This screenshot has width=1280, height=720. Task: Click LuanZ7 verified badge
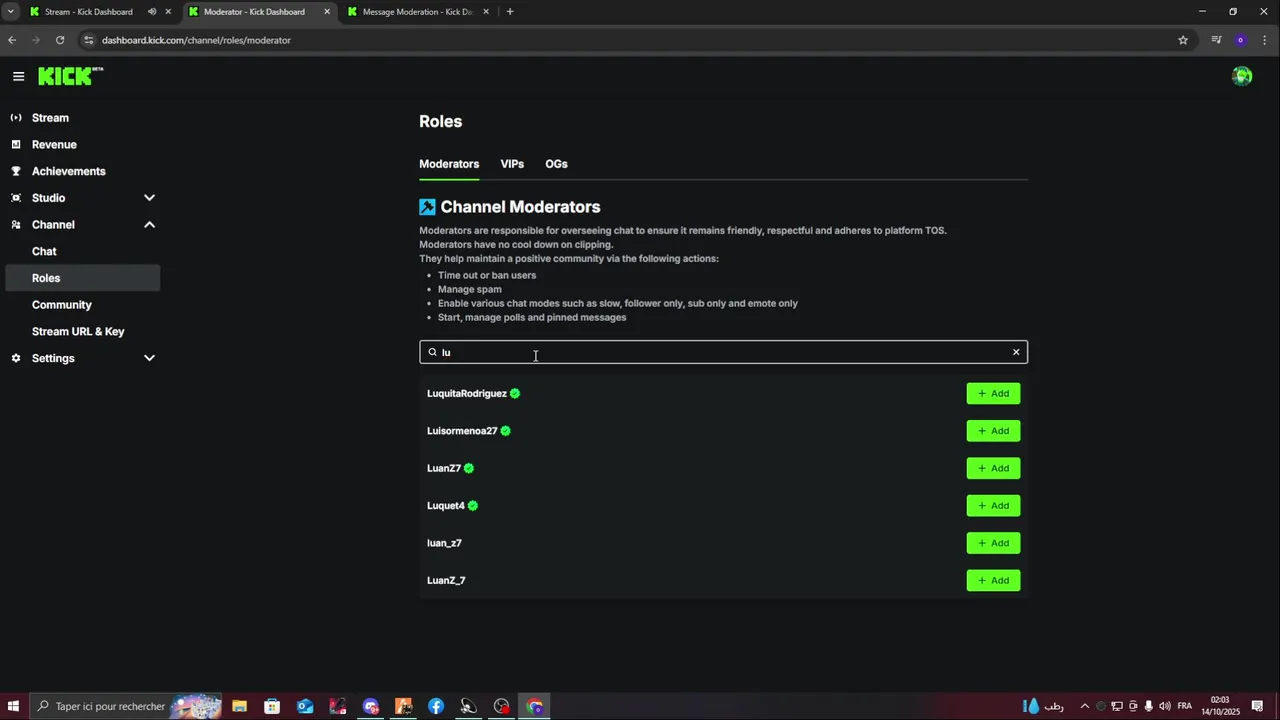pyautogui.click(x=469, y=468)
